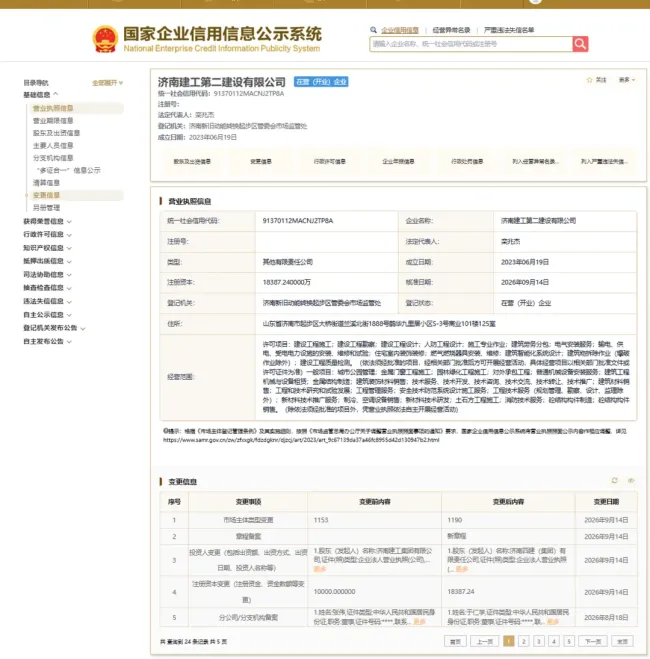Expand the 行政许可信息 sidebar section
650x659 pixels.
[x=47, y=235]
